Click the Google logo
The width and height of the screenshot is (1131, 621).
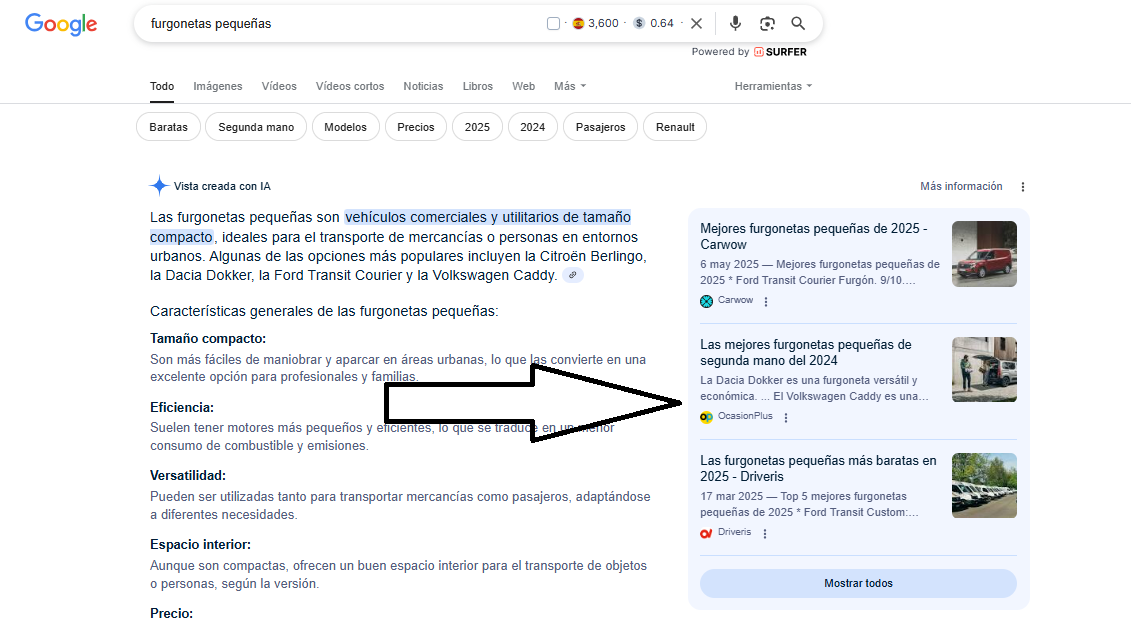[x=61, y=24]
